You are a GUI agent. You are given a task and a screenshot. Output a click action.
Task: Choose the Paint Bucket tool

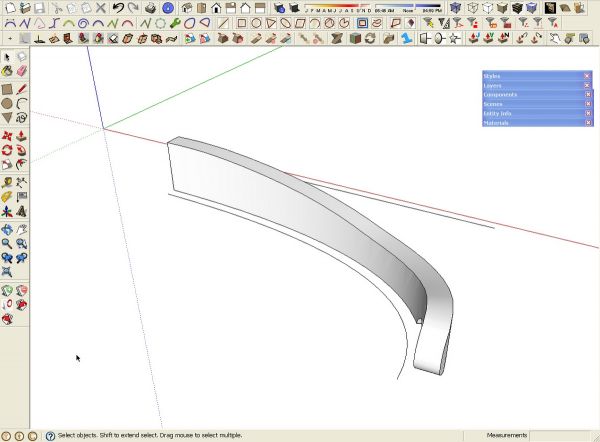click(x=7, y=71)
